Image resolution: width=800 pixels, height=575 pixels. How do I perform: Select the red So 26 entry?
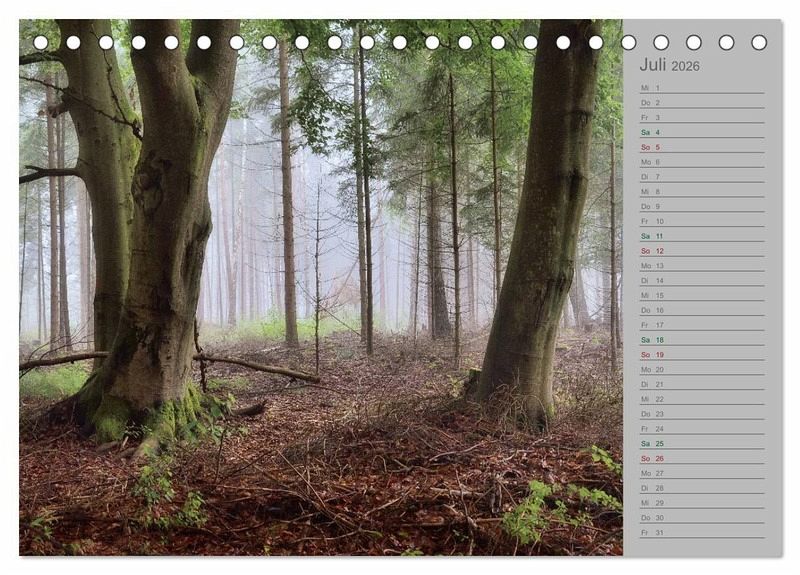[651, 458]
